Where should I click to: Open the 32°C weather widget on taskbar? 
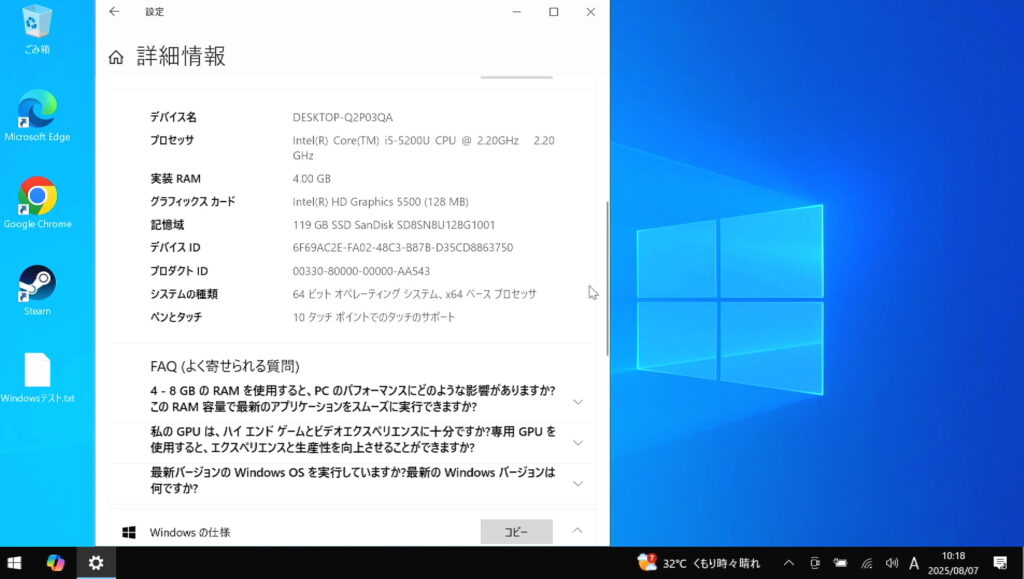(700, 563)
